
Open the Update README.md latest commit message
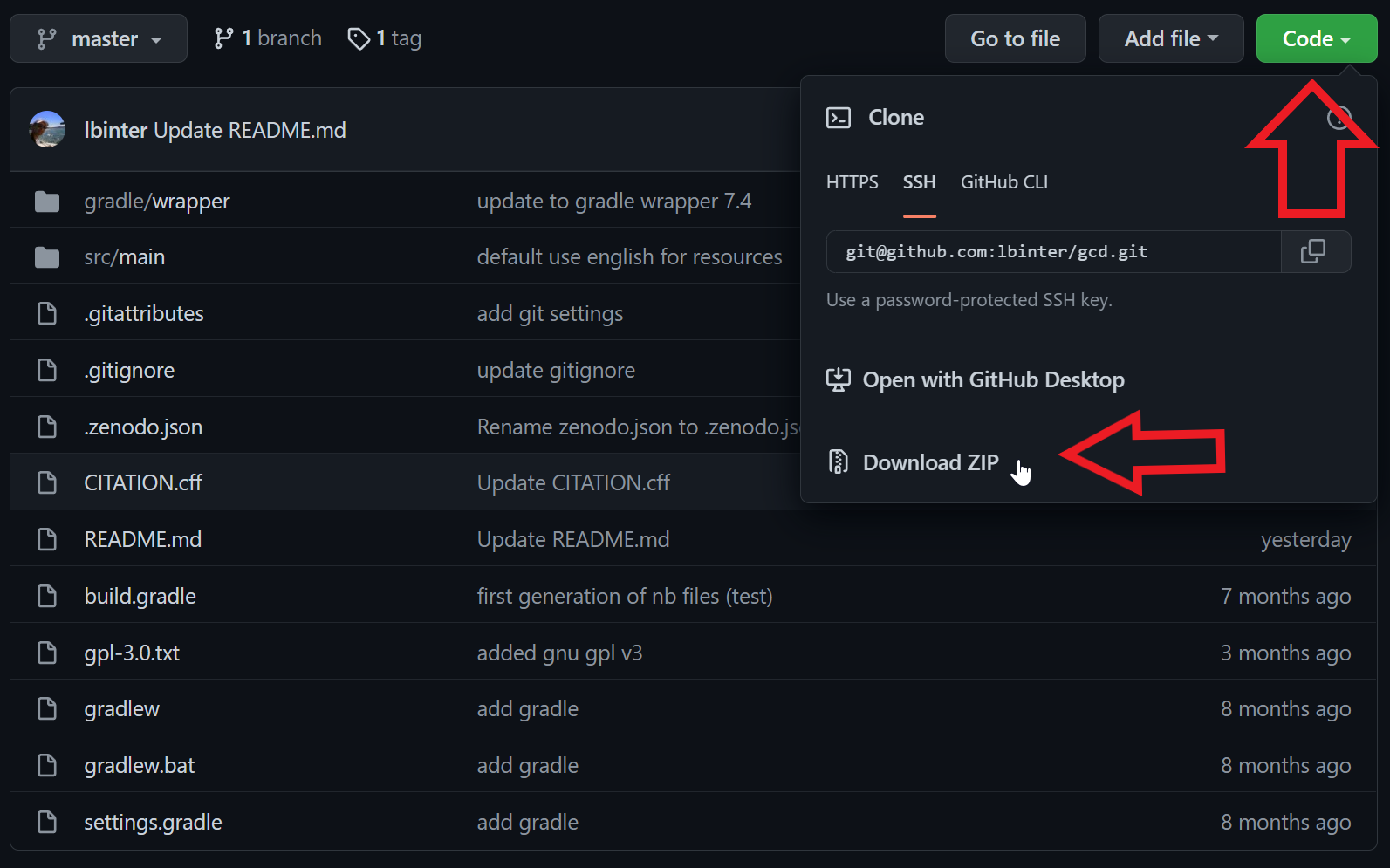coord(250,130)
